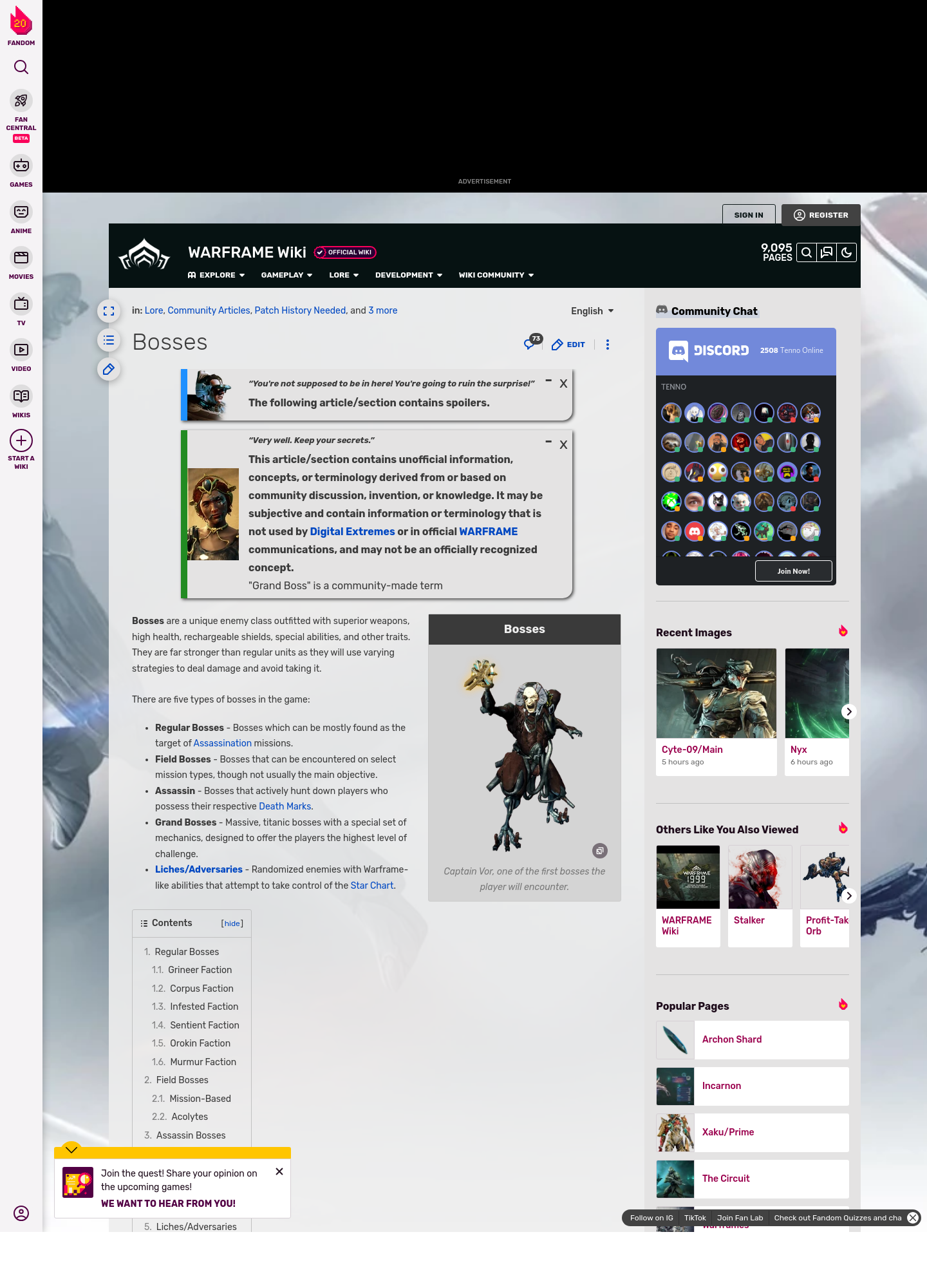This screenshot has height=1288, width=927.
Task: Click Discord Join Now button
Action: click(794, 571)
